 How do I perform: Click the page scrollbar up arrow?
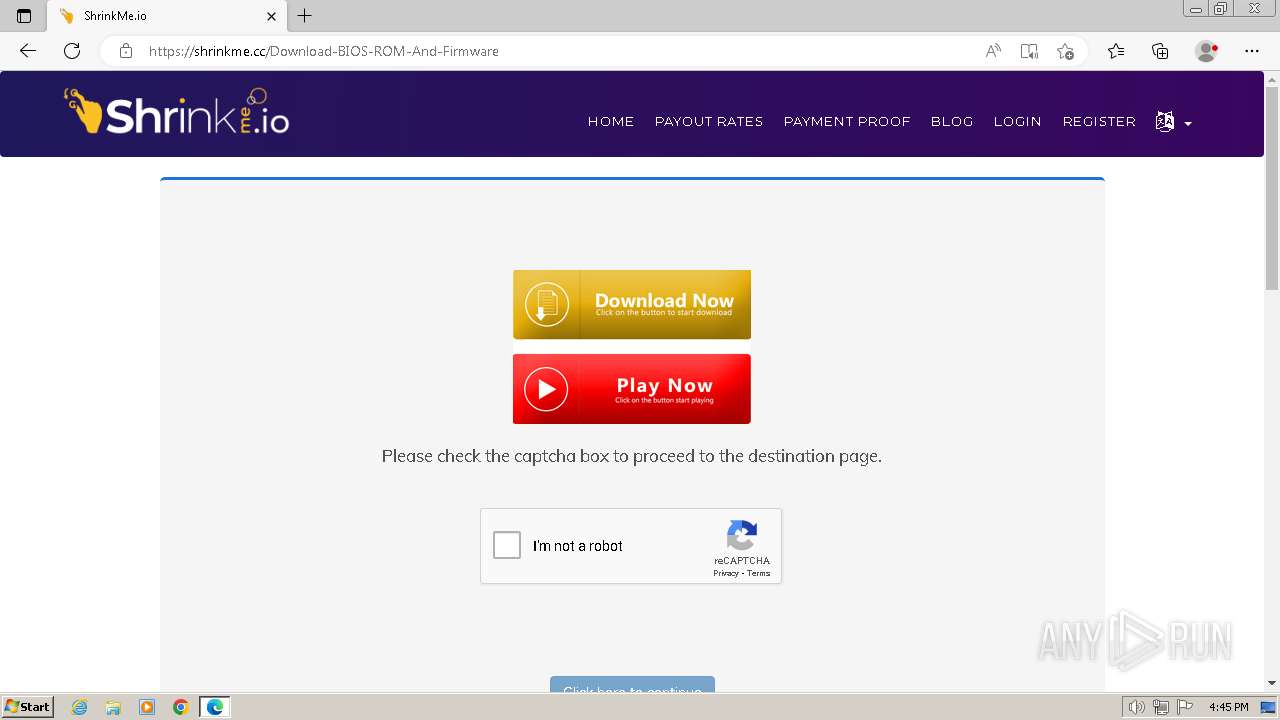[x=1272, y=79]
